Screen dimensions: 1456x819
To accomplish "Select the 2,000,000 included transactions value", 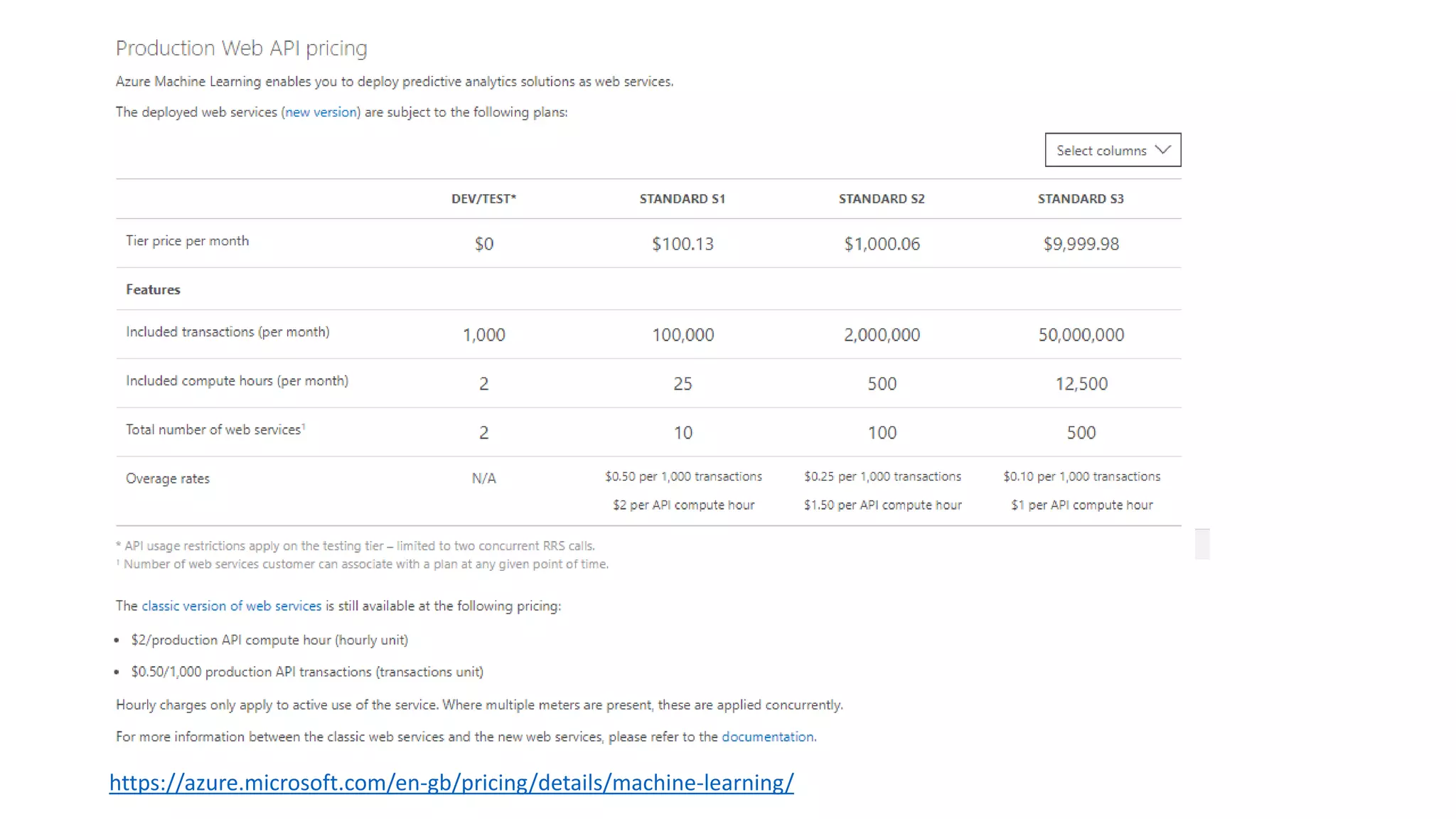I will click(x=882, y=335).
